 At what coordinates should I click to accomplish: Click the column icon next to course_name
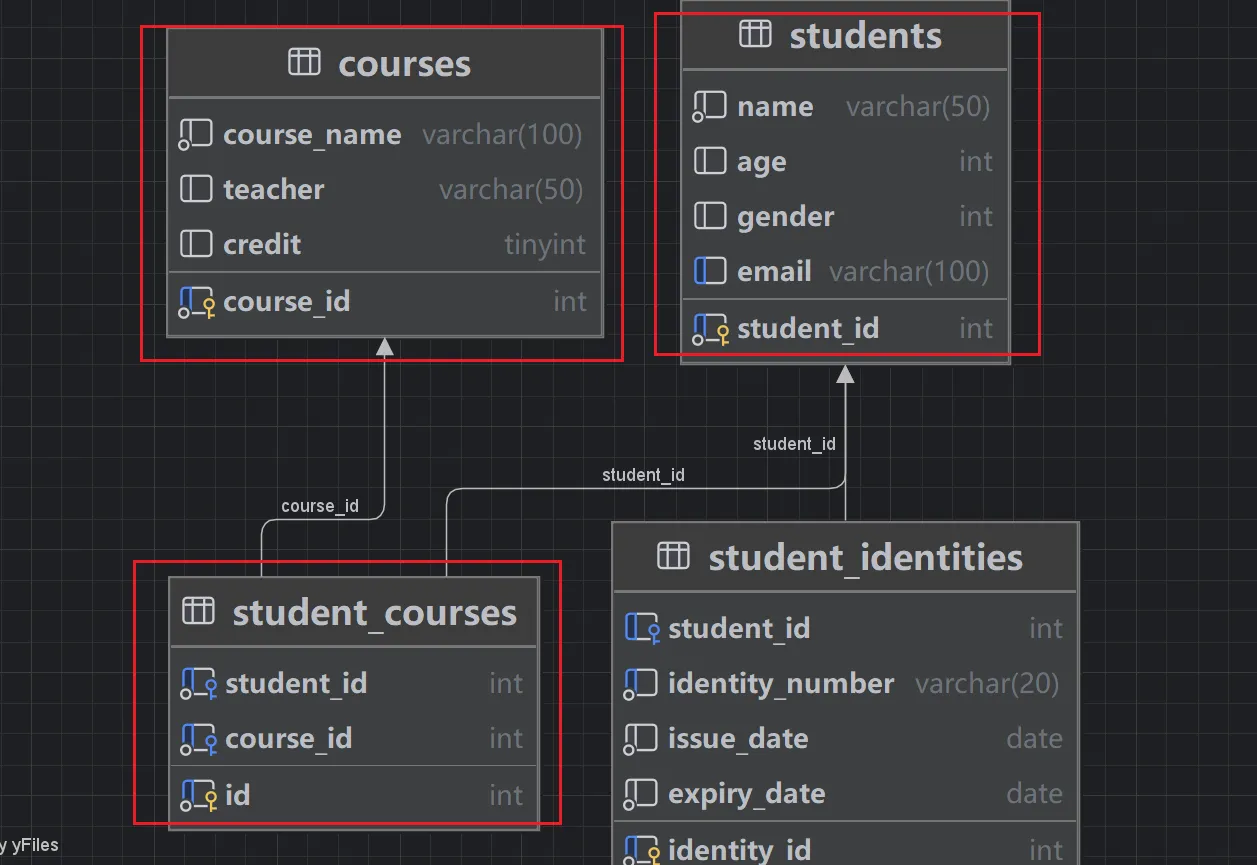click(x=195, y=134)
